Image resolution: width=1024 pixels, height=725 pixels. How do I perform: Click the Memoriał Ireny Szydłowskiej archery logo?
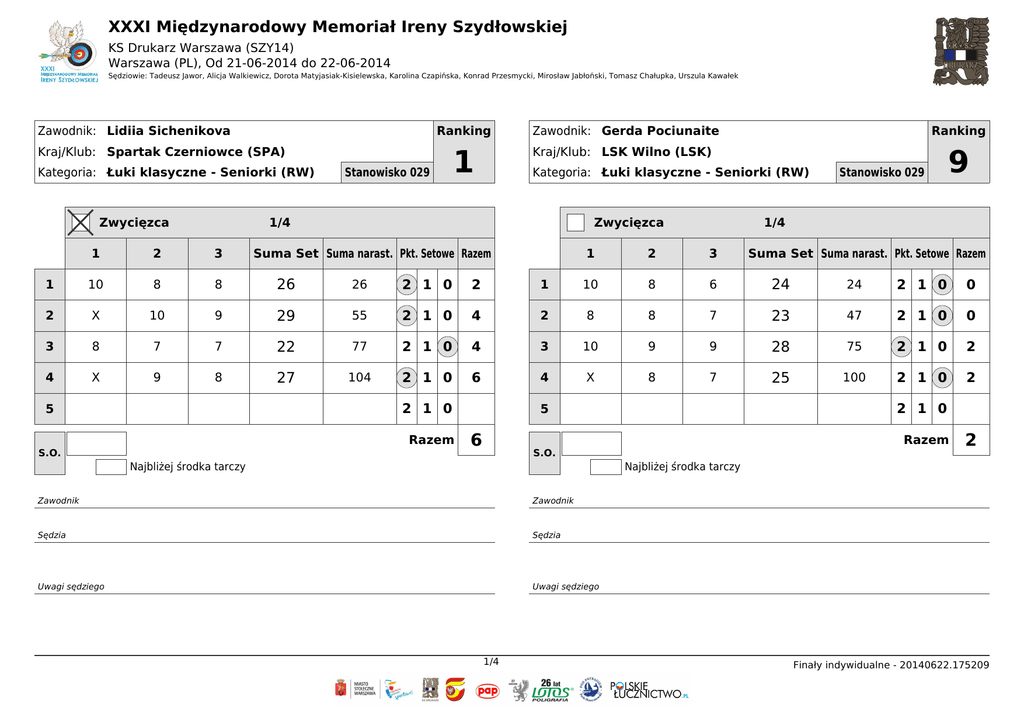pyautogui.click(x=68, y=53)
